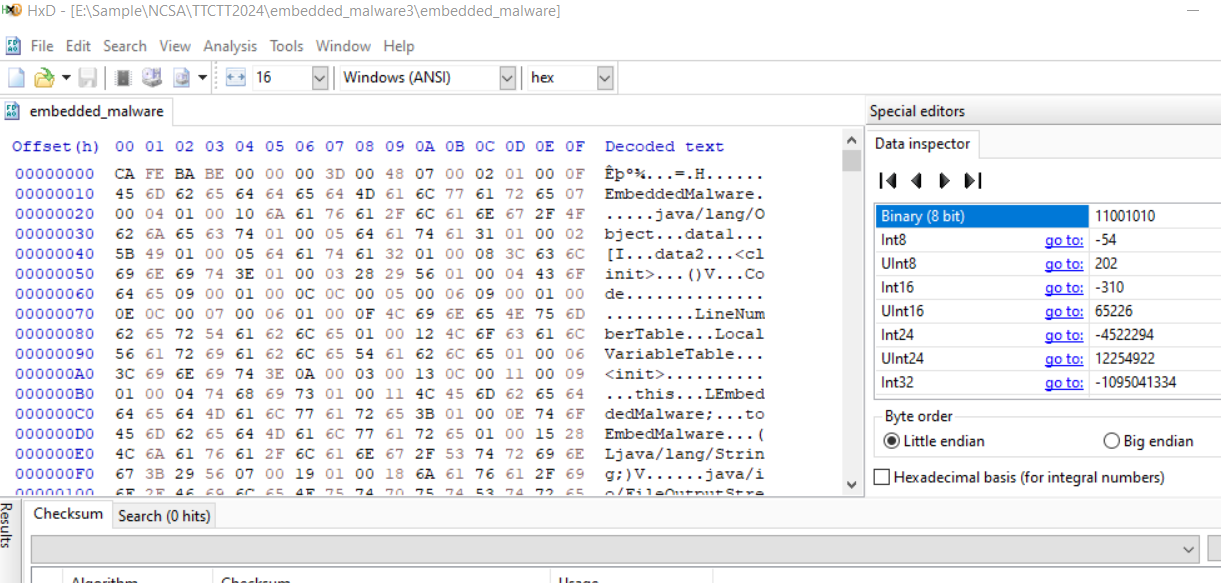
Task: Jump to last byte in Data inspector
Action: coord(973,181)
